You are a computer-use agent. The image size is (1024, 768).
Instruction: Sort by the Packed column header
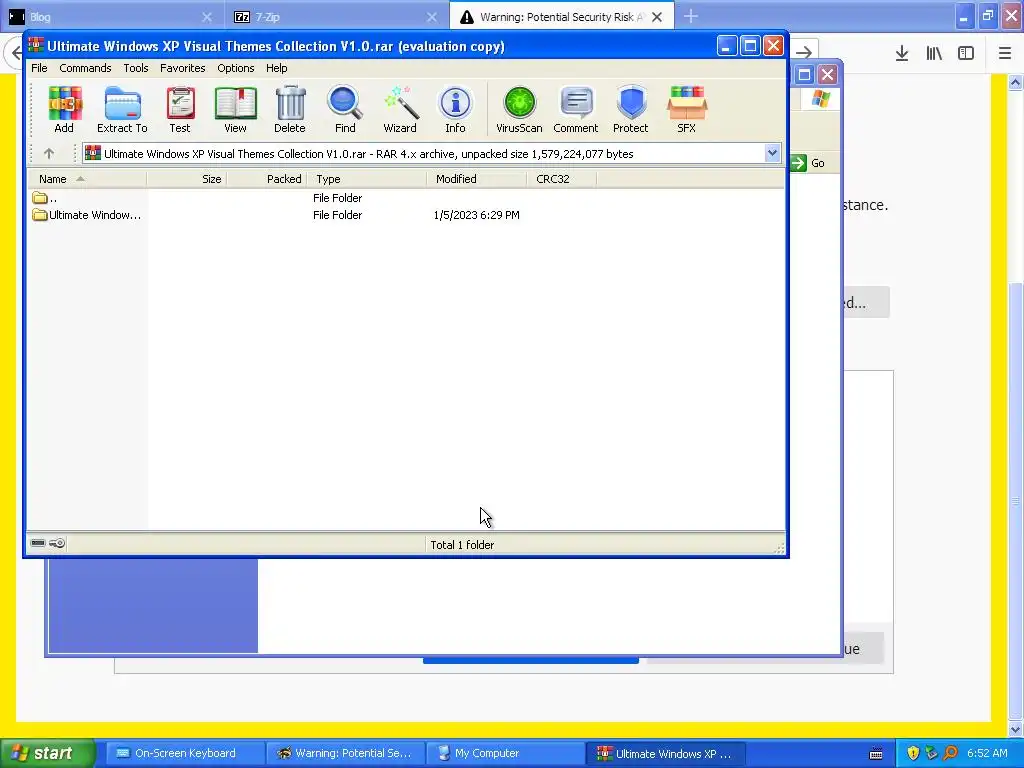click(266, 179)
